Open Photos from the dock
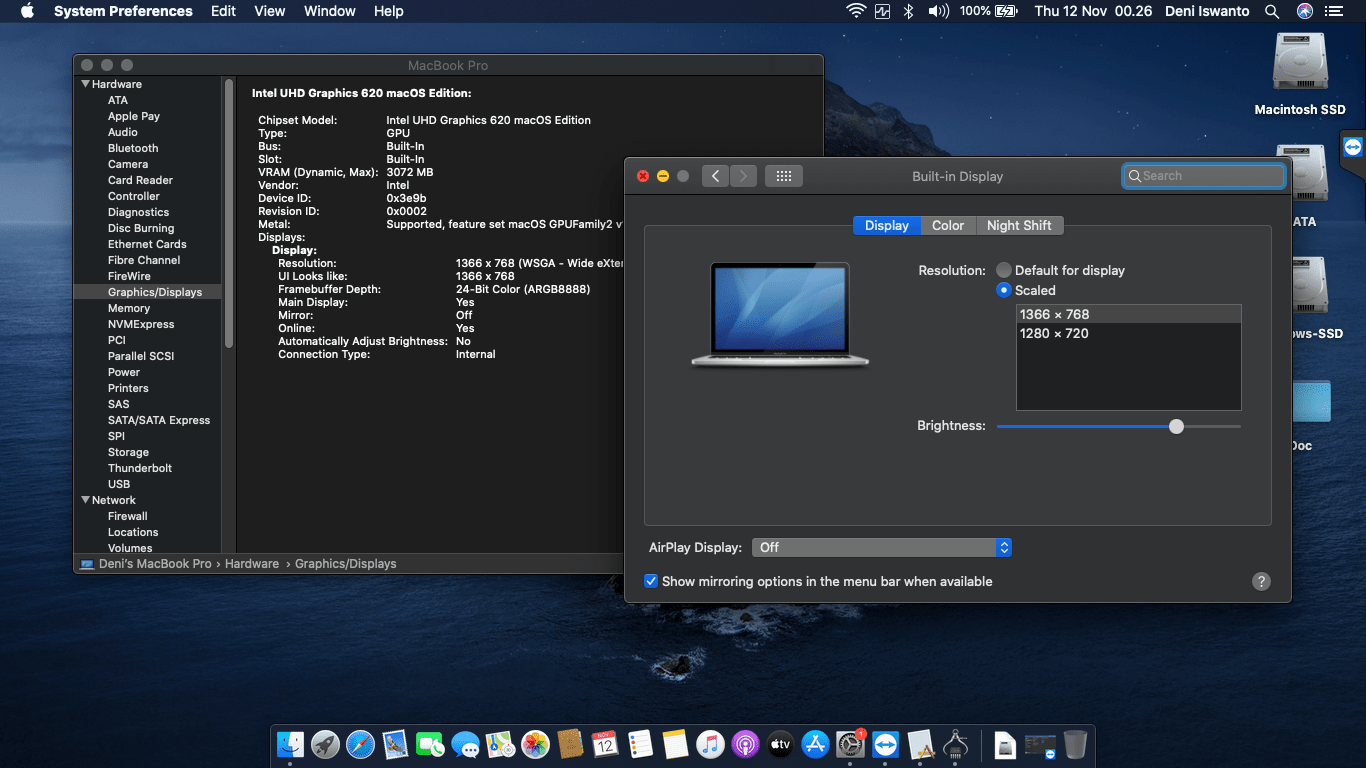Viewport: 1366px width, 768px height. click(x=535, y=744)
